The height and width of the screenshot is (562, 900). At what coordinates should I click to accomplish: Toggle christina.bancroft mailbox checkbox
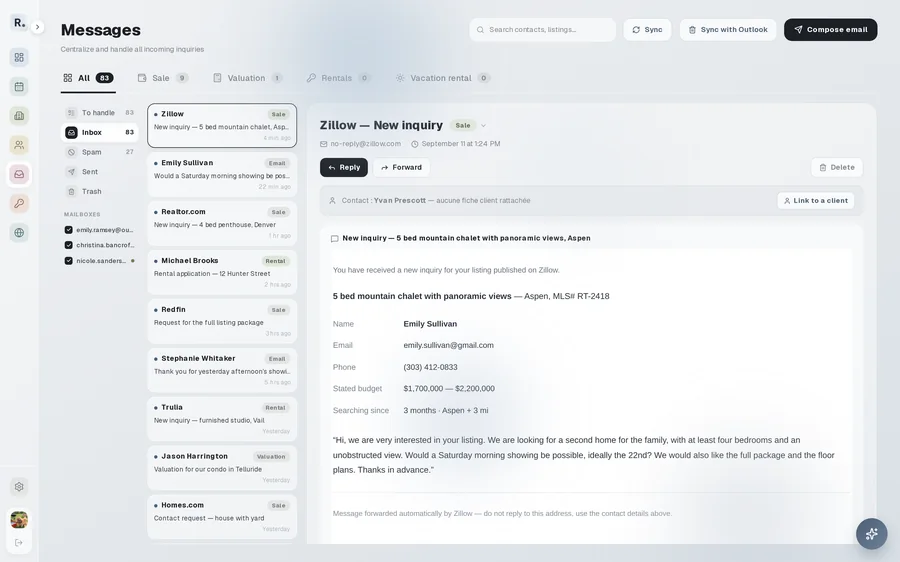tap(69, 245)
